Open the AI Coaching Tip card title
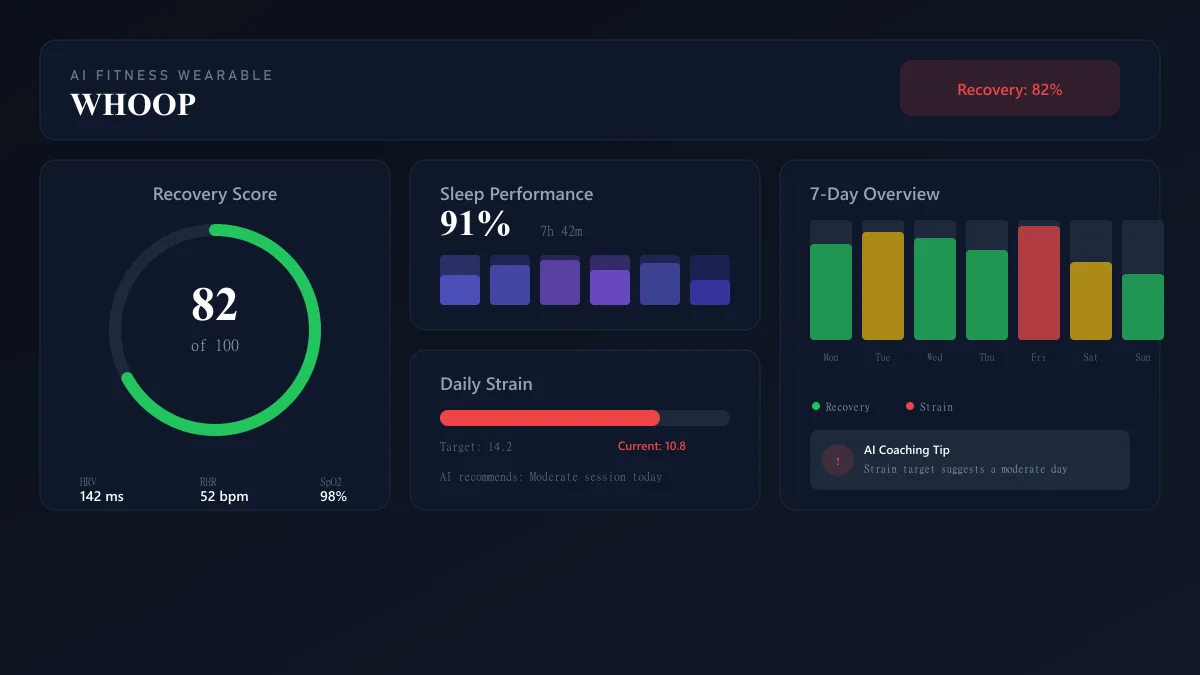Screen dimensions: 1200x675 (x=907, y=450)
